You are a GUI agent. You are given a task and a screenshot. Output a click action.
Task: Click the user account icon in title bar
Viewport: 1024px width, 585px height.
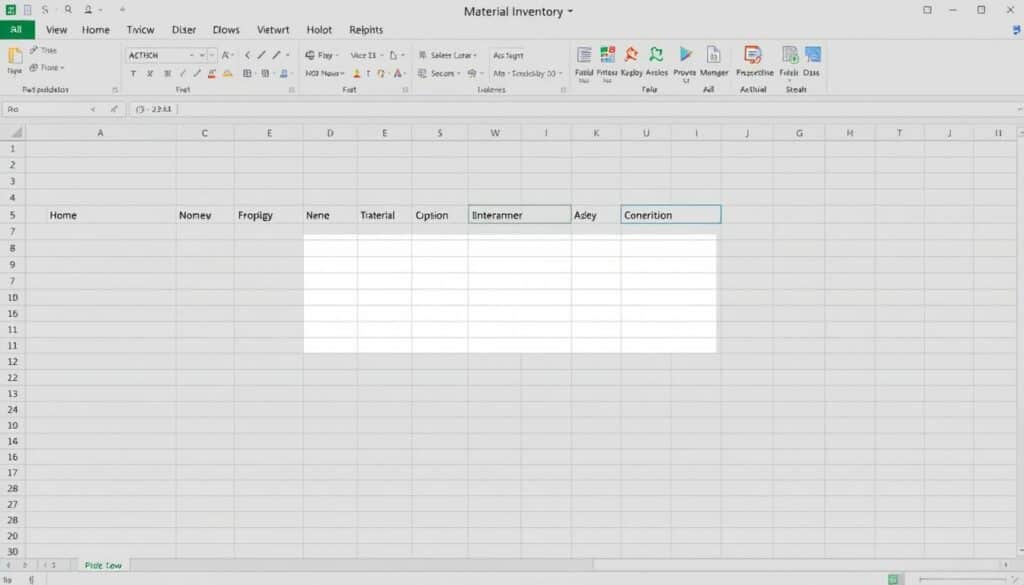coord(88,10)
